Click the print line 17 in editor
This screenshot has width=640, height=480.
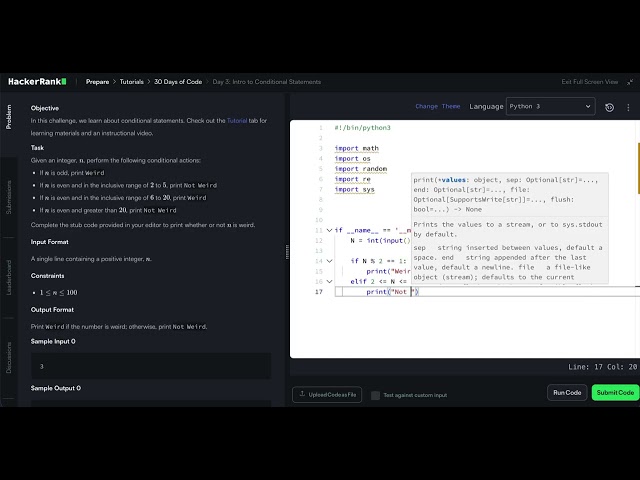coord(393,292)
